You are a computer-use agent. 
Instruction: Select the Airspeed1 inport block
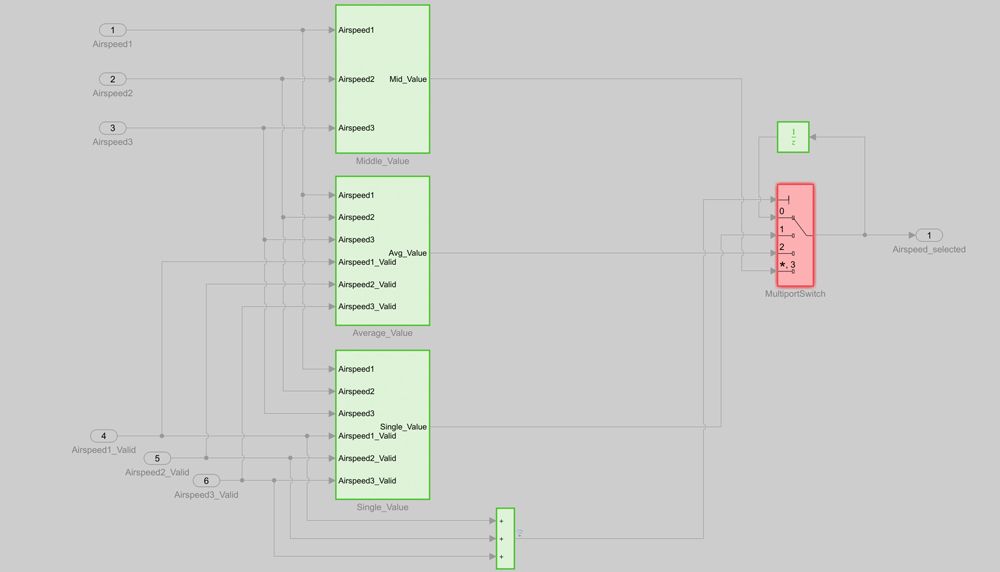click(x=112, y=30)
